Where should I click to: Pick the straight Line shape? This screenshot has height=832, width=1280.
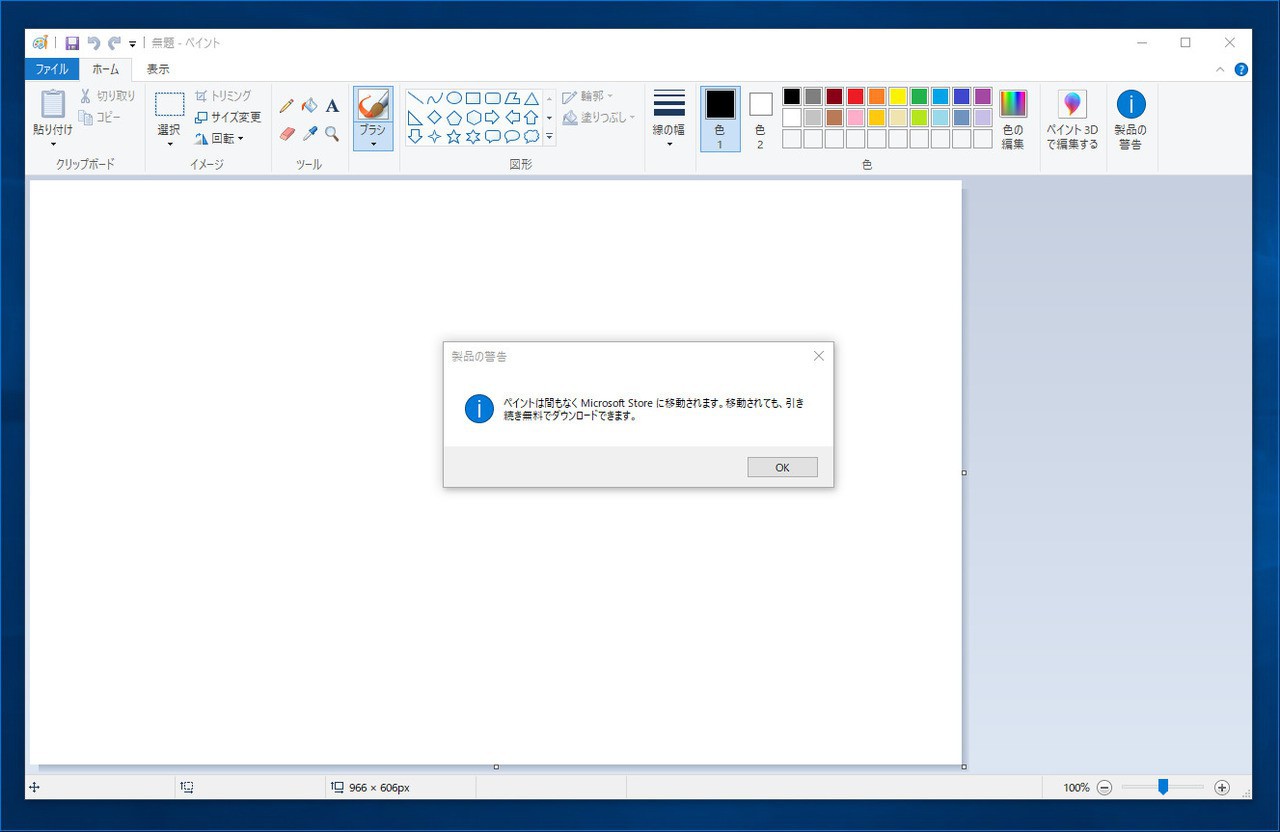pyautogui.click(x=415, y=98)
